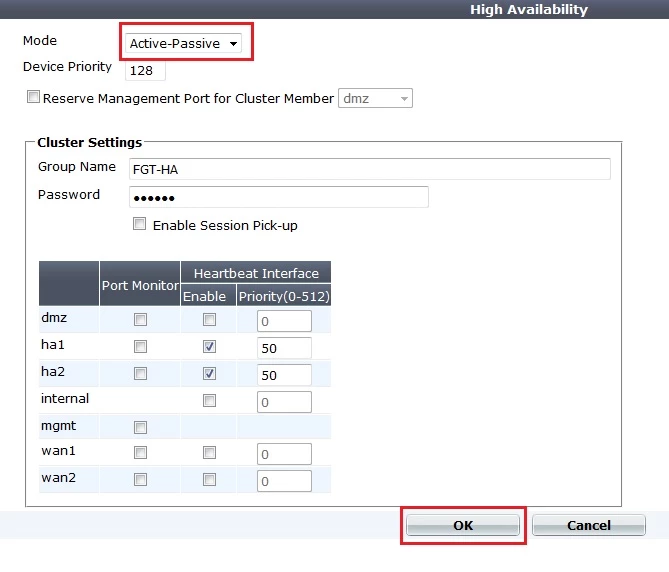Click OK to apply HA settings
This screenshot has width=669, height=572.
click(x=463, y=525)
